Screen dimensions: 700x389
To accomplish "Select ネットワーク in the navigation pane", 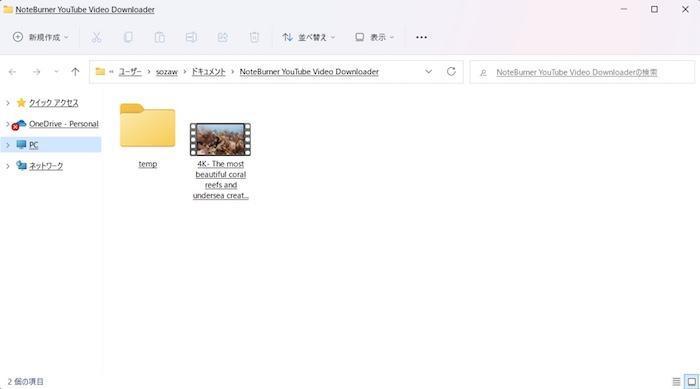I will point(46,166).
